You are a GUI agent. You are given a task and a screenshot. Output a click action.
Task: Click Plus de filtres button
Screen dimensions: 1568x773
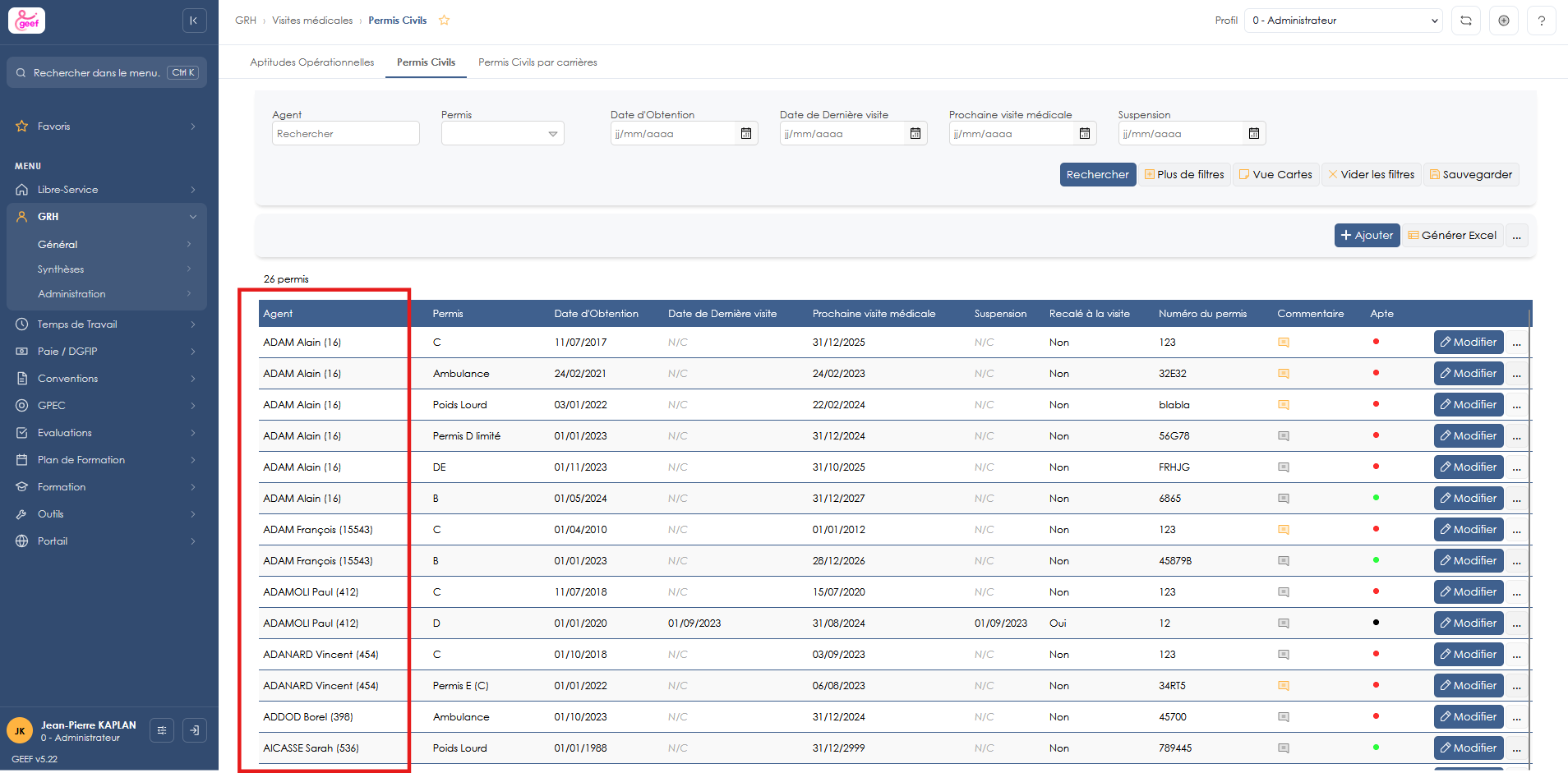[x=1184, y=175]
